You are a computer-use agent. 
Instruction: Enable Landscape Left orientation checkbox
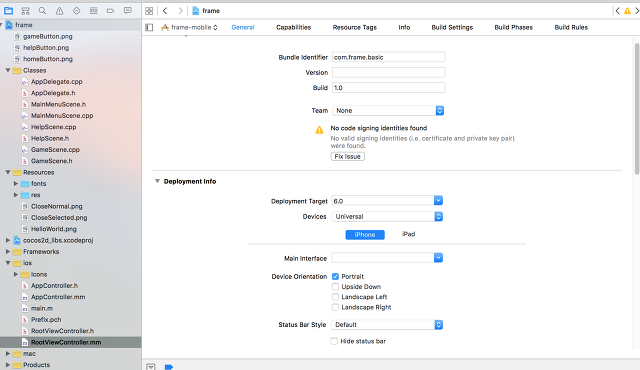[x=335, y=297]
